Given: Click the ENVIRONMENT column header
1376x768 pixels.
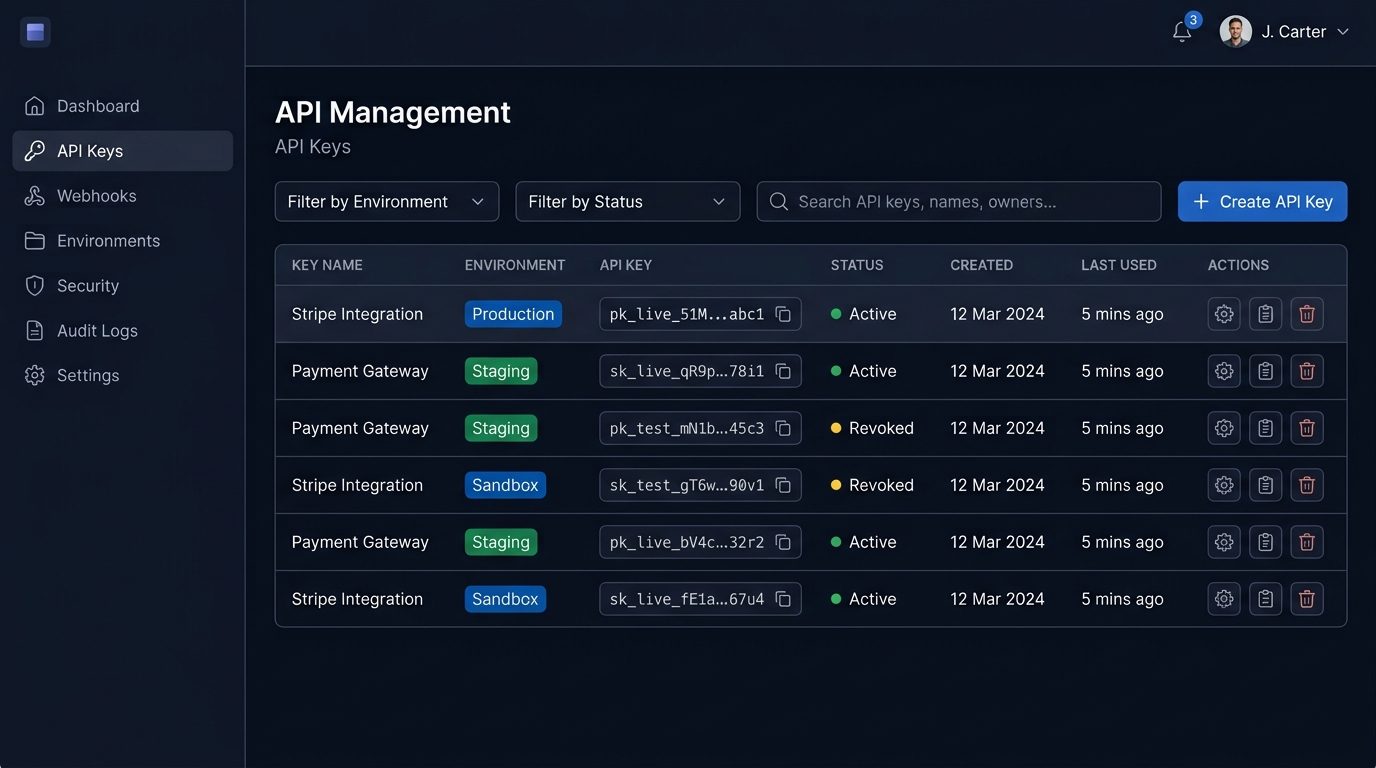Looking at the screenshot, I should click(515, 265).
